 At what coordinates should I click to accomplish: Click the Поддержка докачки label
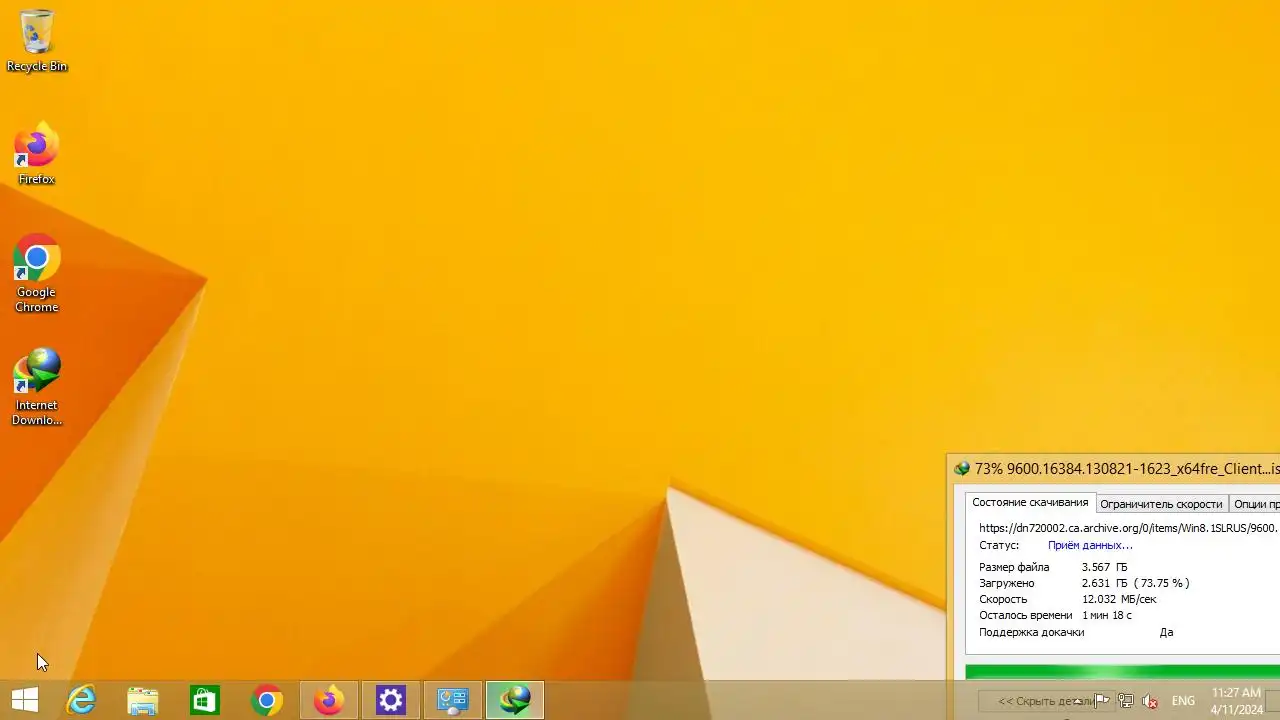click(1031, 632)
